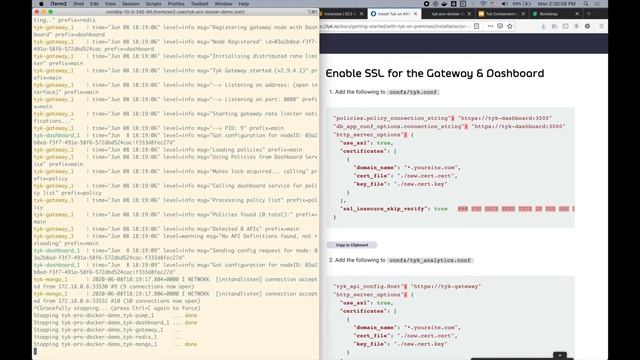Open the Scripts menu
Screen dimensions: 640x360
point(154,4)
